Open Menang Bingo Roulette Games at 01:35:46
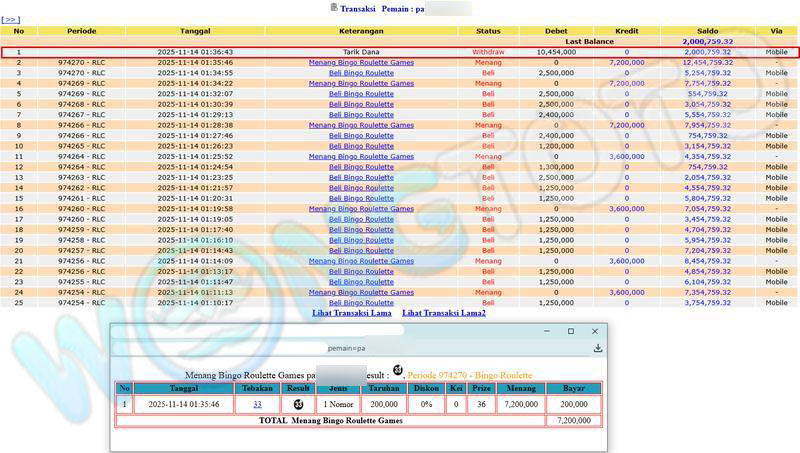Screen dimensions: 800x453 coord(361,62)
